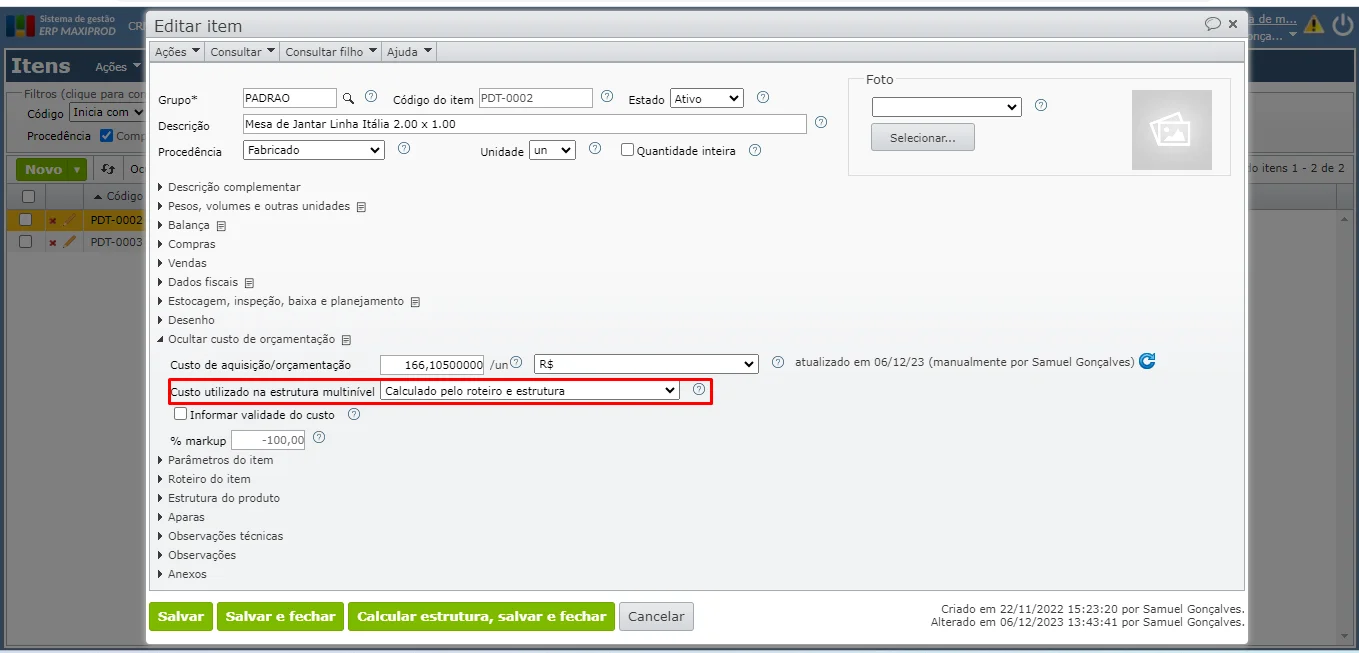Screen dimensions: 1359x653
Task: Check the PDT-0002 row checkbox
Action: coord(26,220)
